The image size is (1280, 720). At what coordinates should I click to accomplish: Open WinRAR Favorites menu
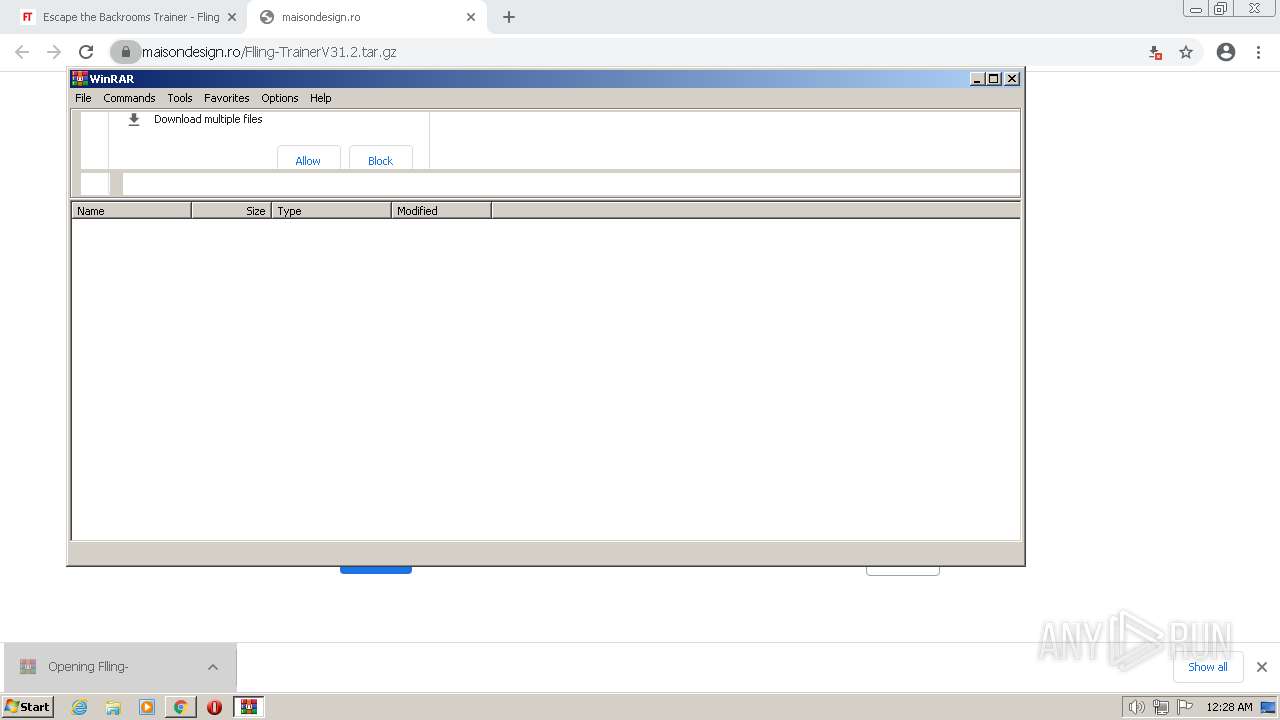pos(227,98)
